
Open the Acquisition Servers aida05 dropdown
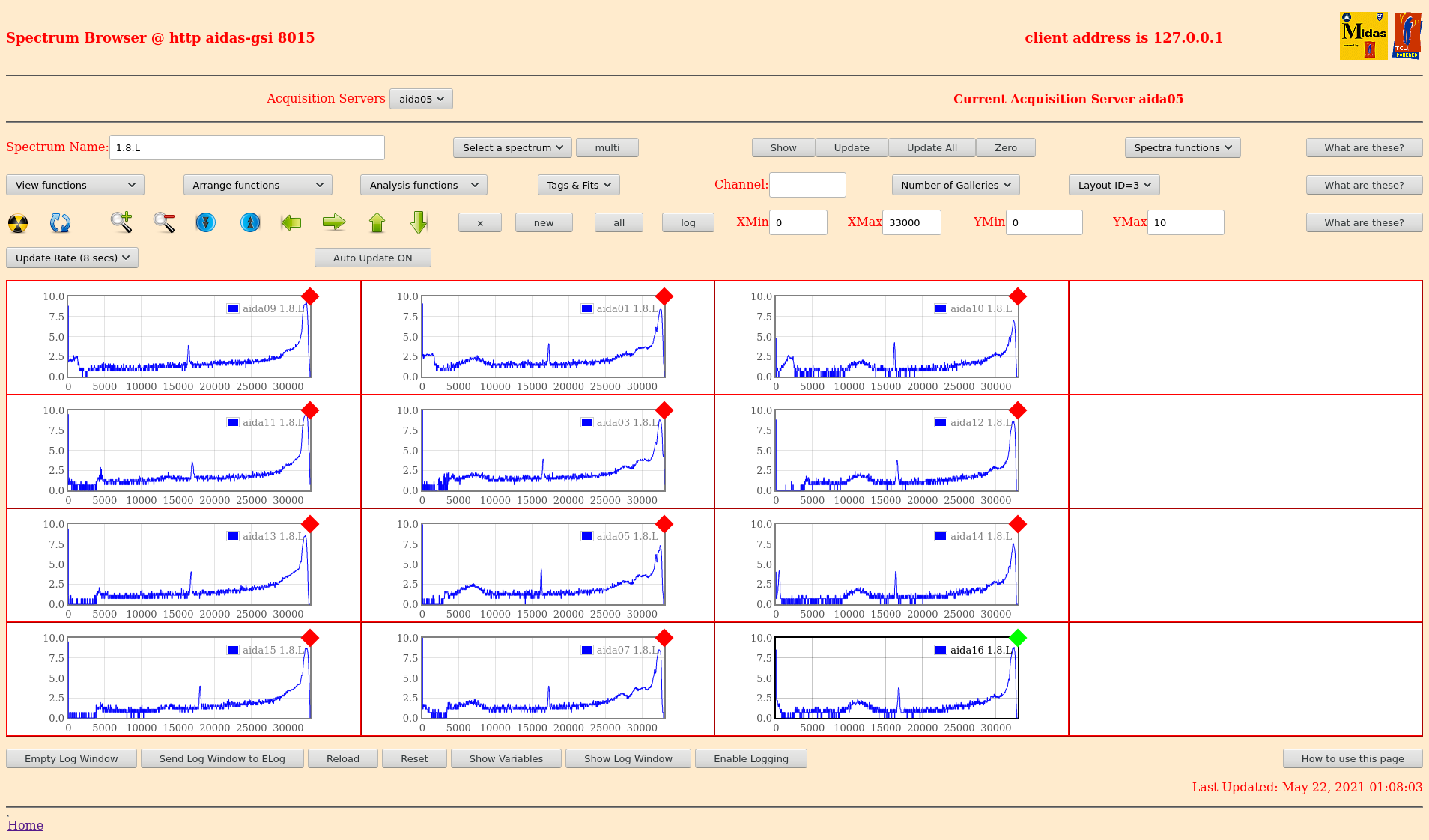tap(421, 99)
